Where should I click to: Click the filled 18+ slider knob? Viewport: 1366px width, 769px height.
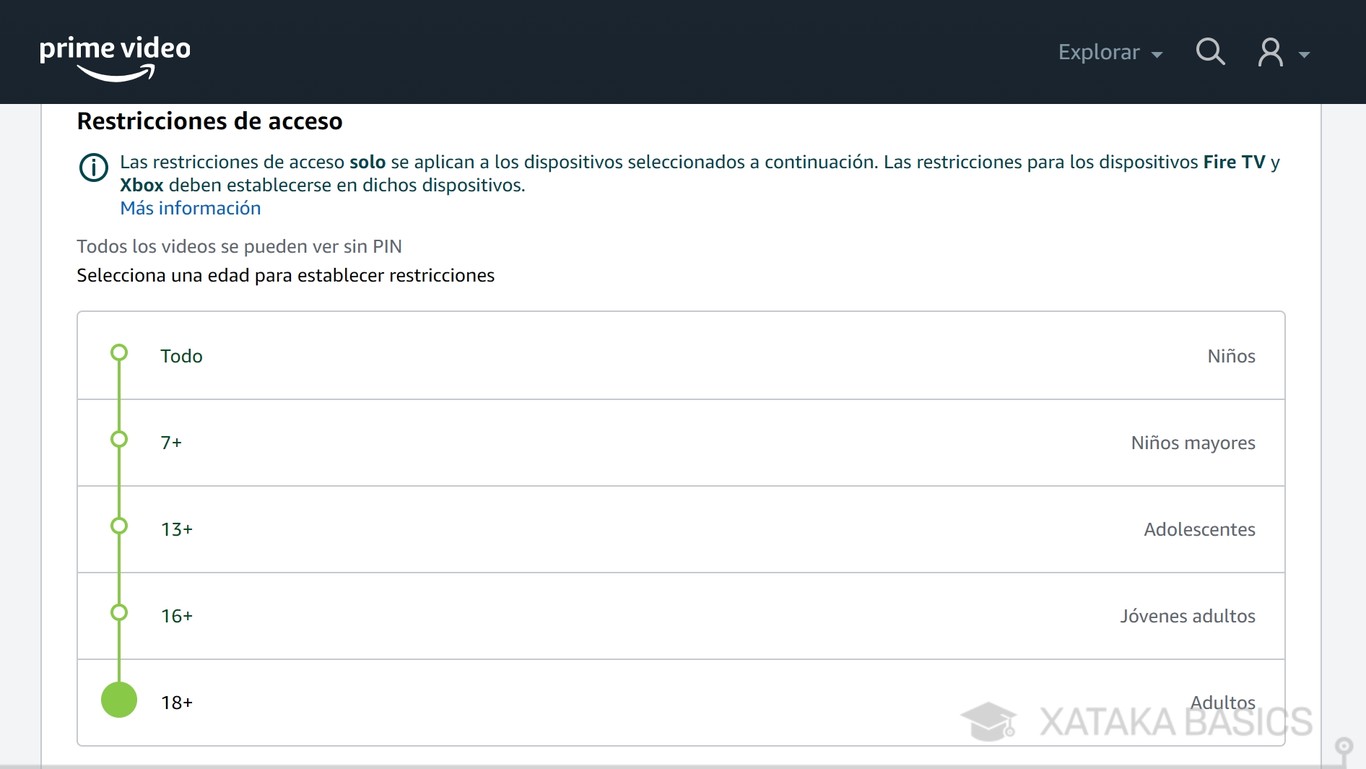119,700
